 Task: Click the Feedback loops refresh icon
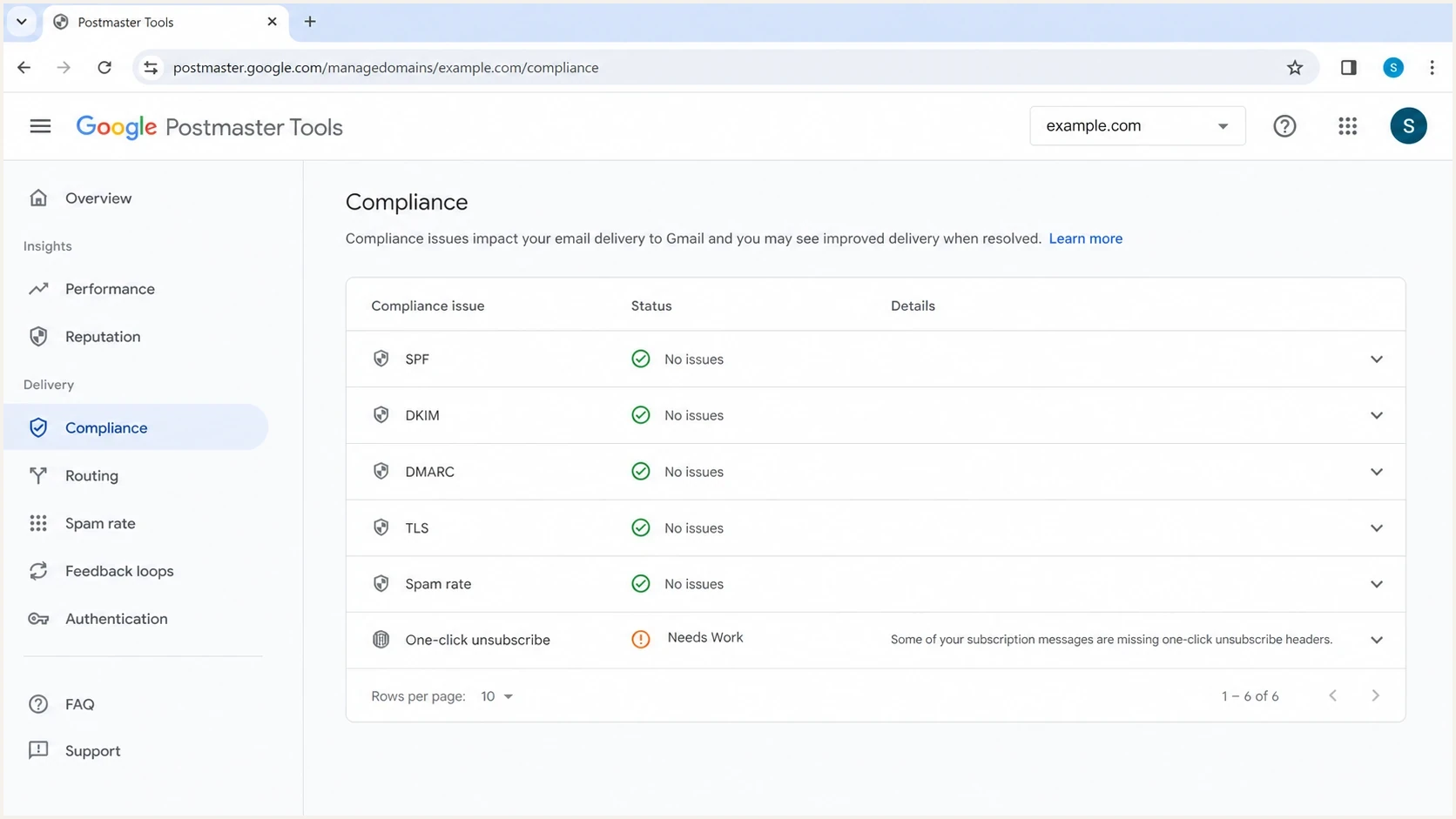tap(38, 571)
